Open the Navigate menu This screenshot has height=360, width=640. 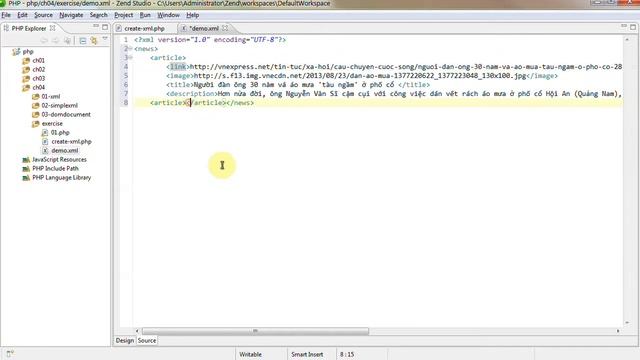(x=71, y=15)
